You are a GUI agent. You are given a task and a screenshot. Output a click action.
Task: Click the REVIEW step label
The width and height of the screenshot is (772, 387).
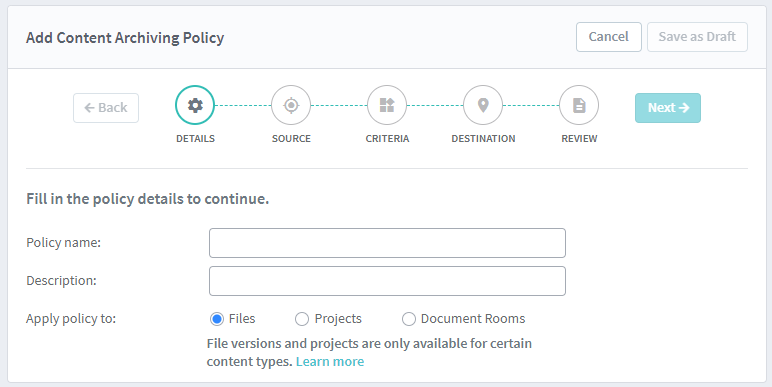click(579, 138)
